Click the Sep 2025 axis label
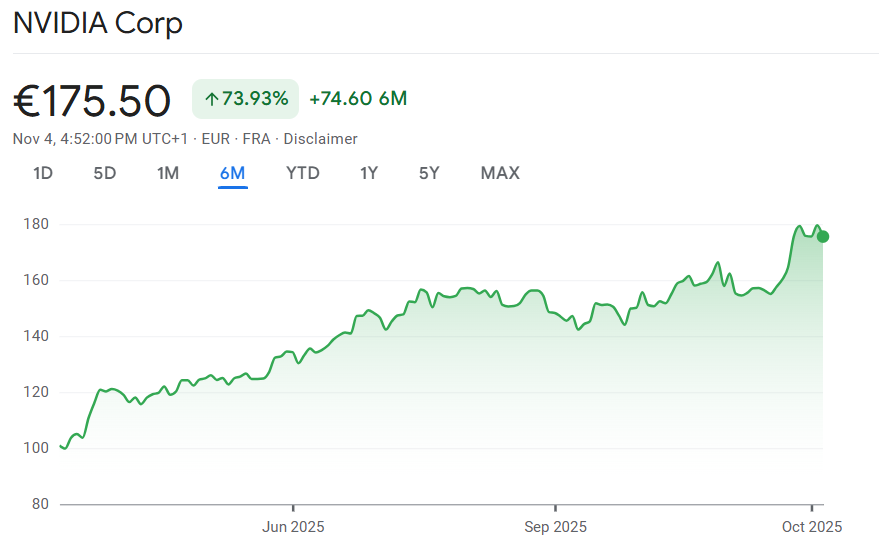Image resolution: width=879 pixels, height=546 pixels. pyautogui.click(x=555, y=526)
